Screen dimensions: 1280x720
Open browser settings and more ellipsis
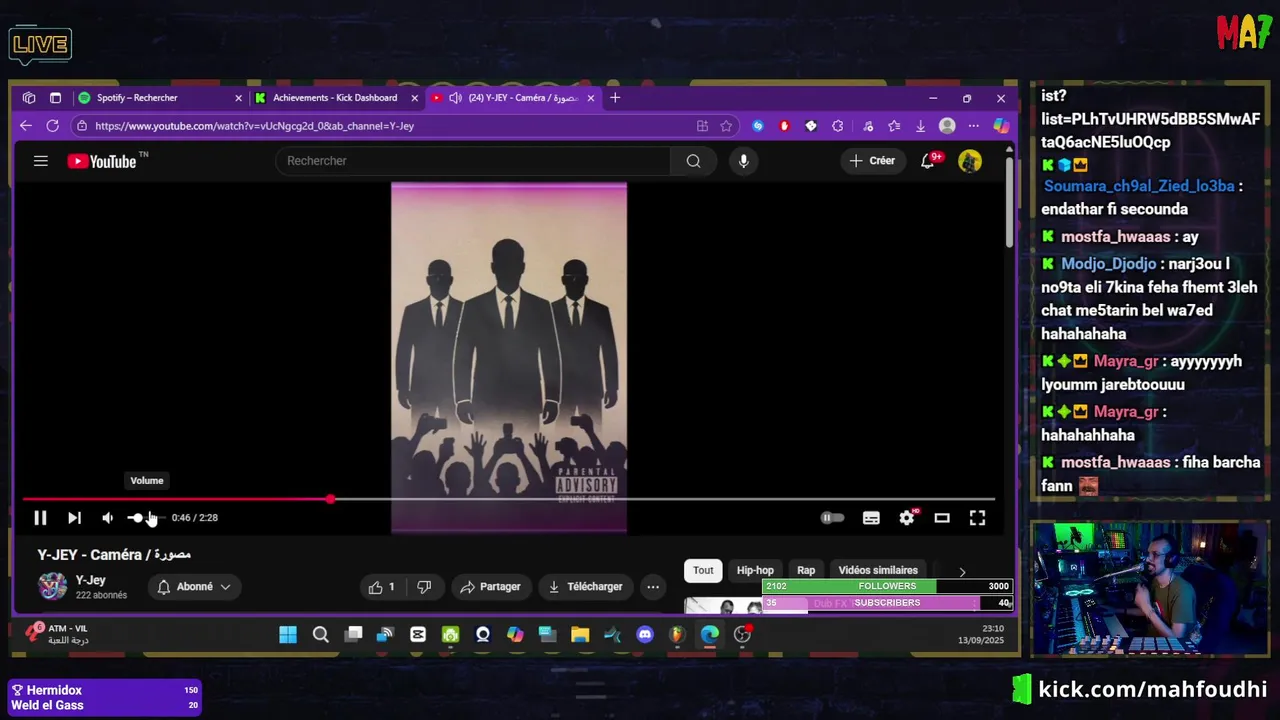973,126
